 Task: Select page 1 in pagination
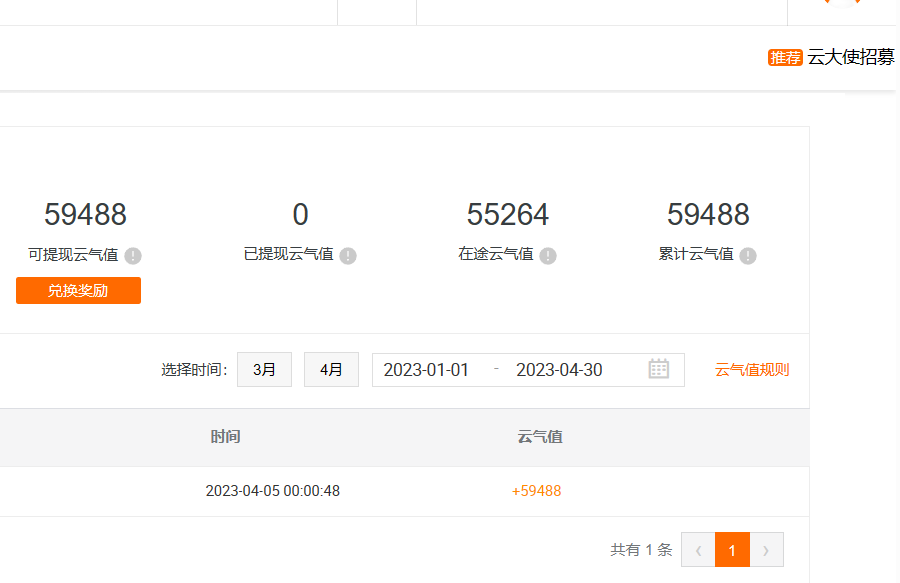pos(732,550)
